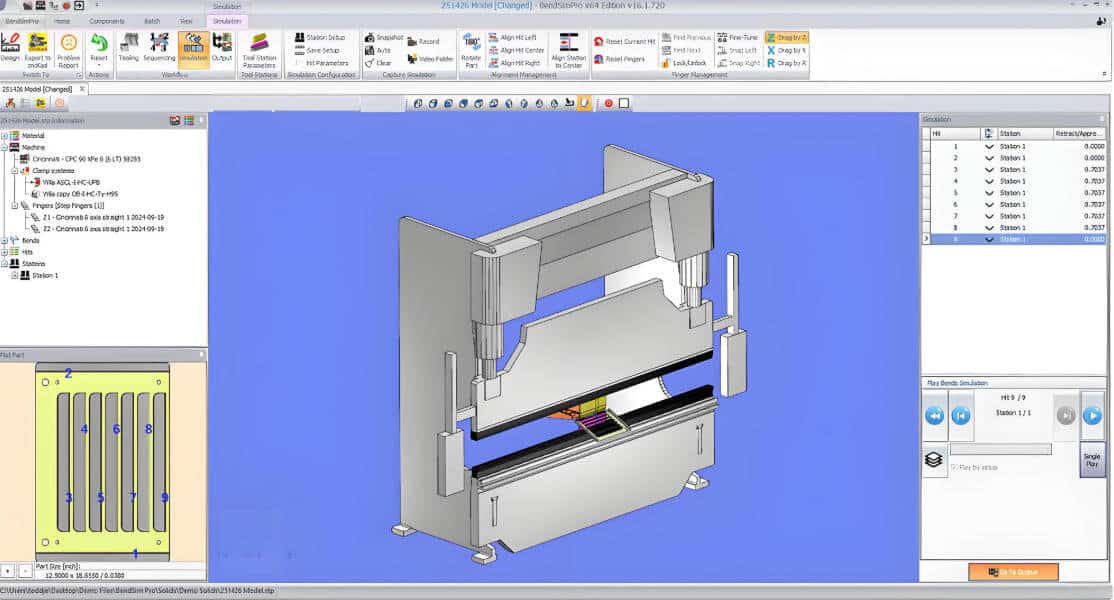Expand the Bends tree node
The height and width of the screenshot is (600, 1114).
pos(4,241)
